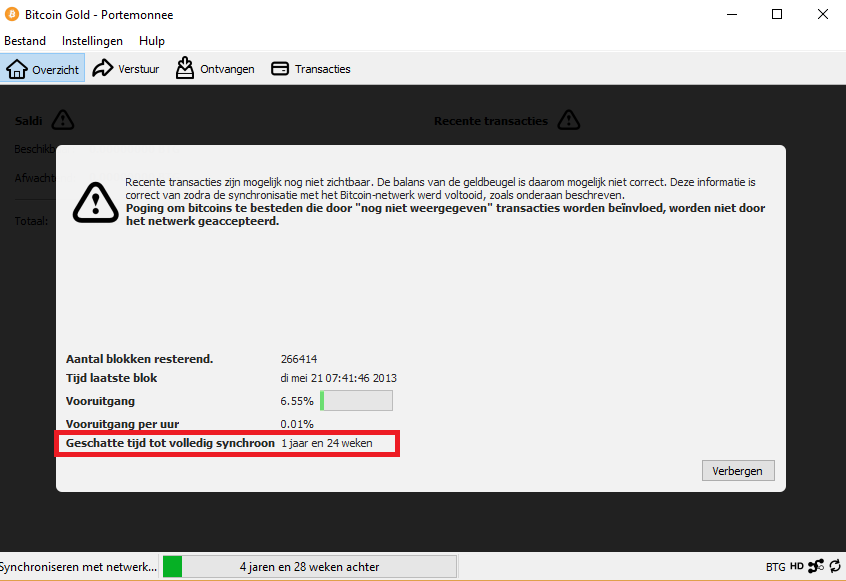Click 'Geschatte tijd tot volledig synchroon' label

coord(170,443)
